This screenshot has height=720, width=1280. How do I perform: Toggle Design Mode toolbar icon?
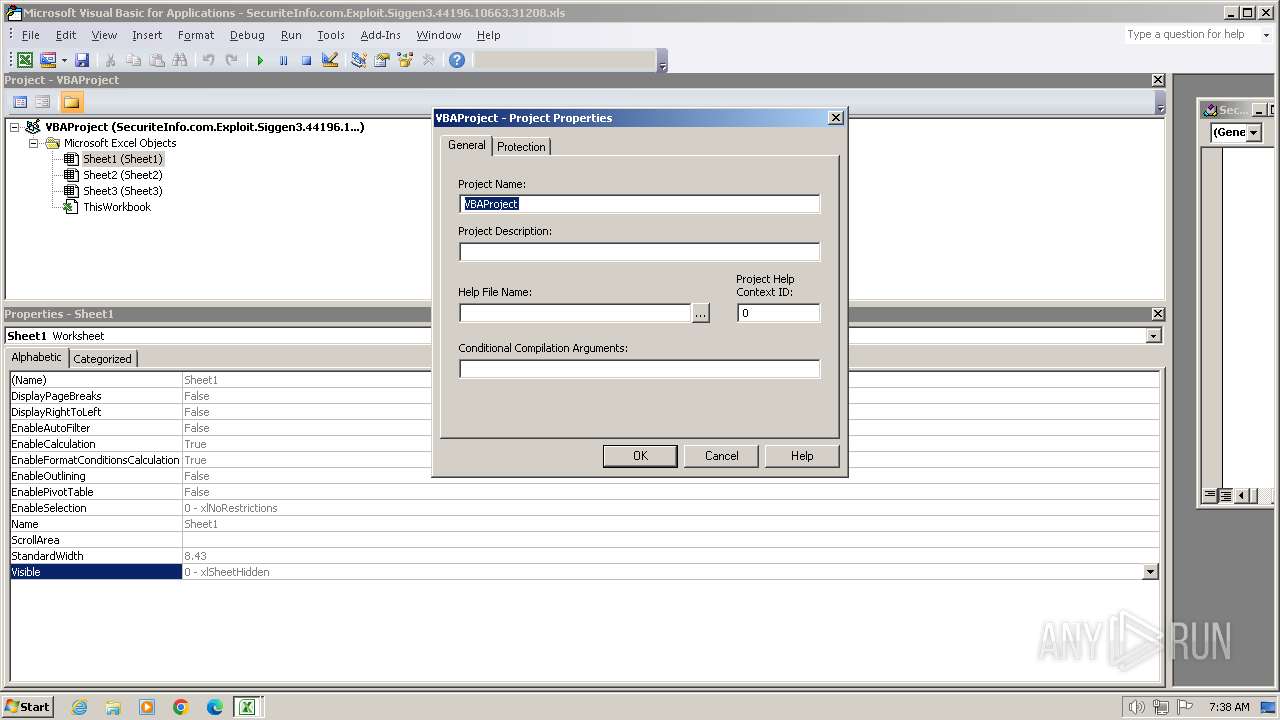pos(330,61)
